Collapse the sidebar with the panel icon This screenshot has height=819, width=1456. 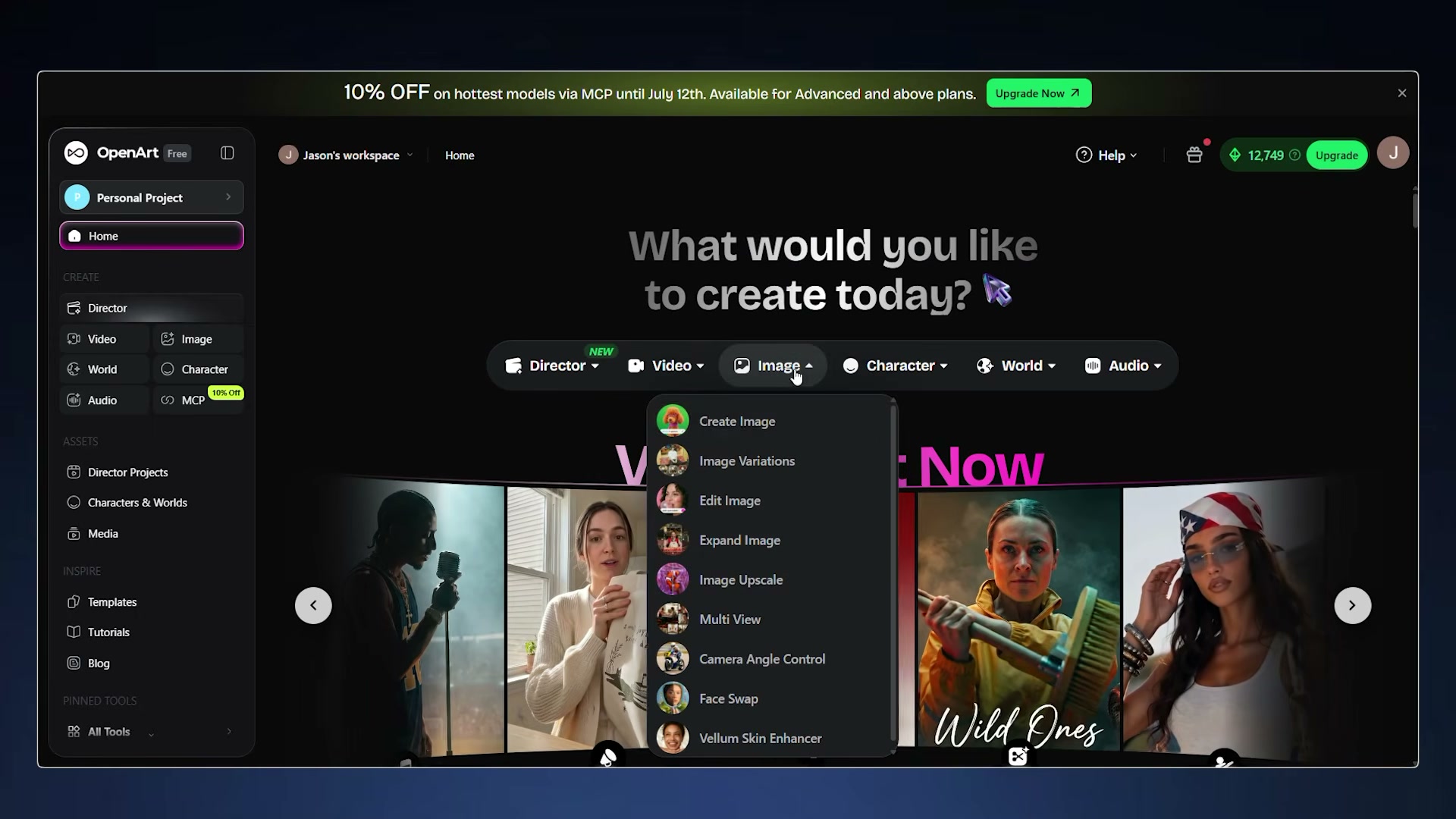tap(227, 153)
